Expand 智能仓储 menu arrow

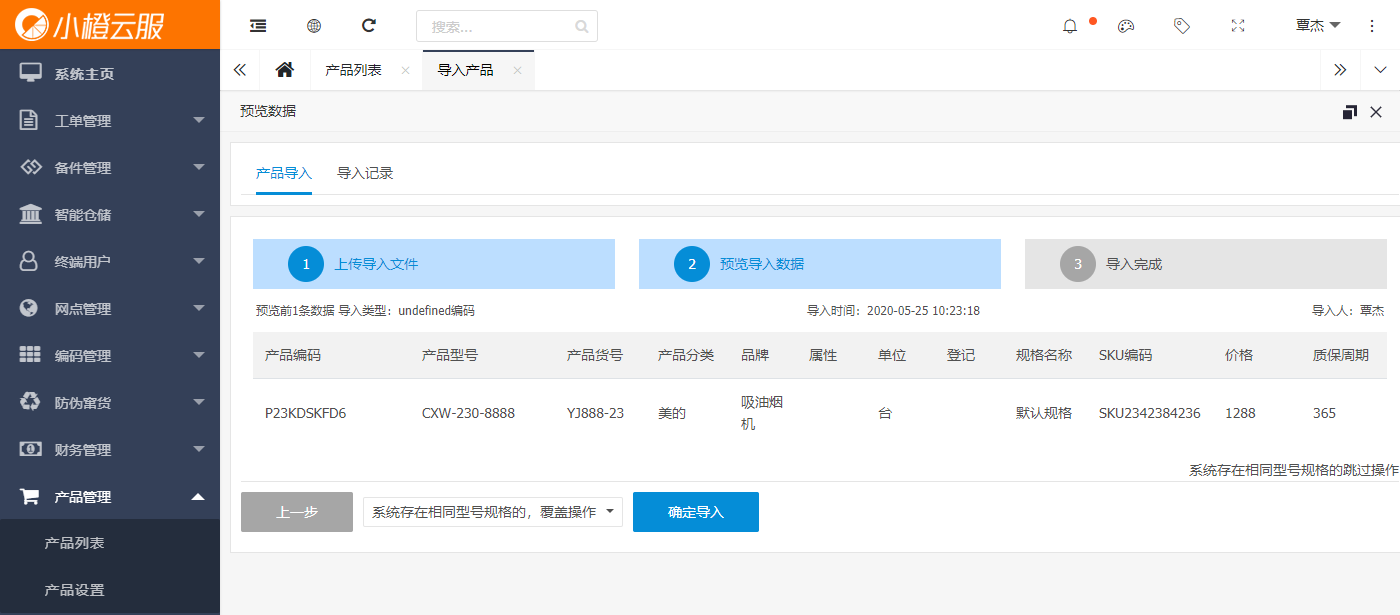(198, 214)
